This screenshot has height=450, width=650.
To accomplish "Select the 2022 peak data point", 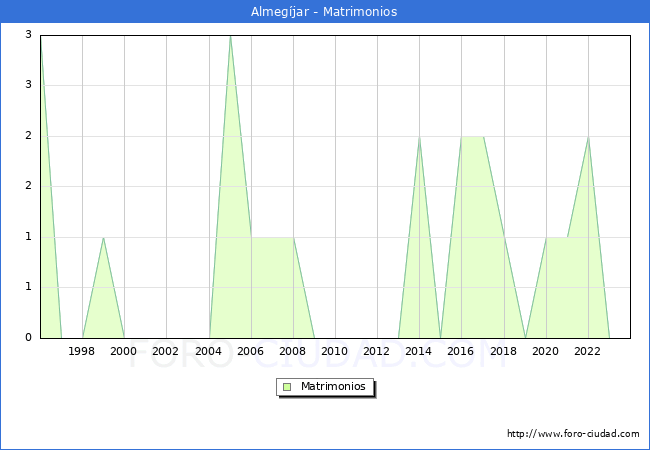I will click(588, 137).
